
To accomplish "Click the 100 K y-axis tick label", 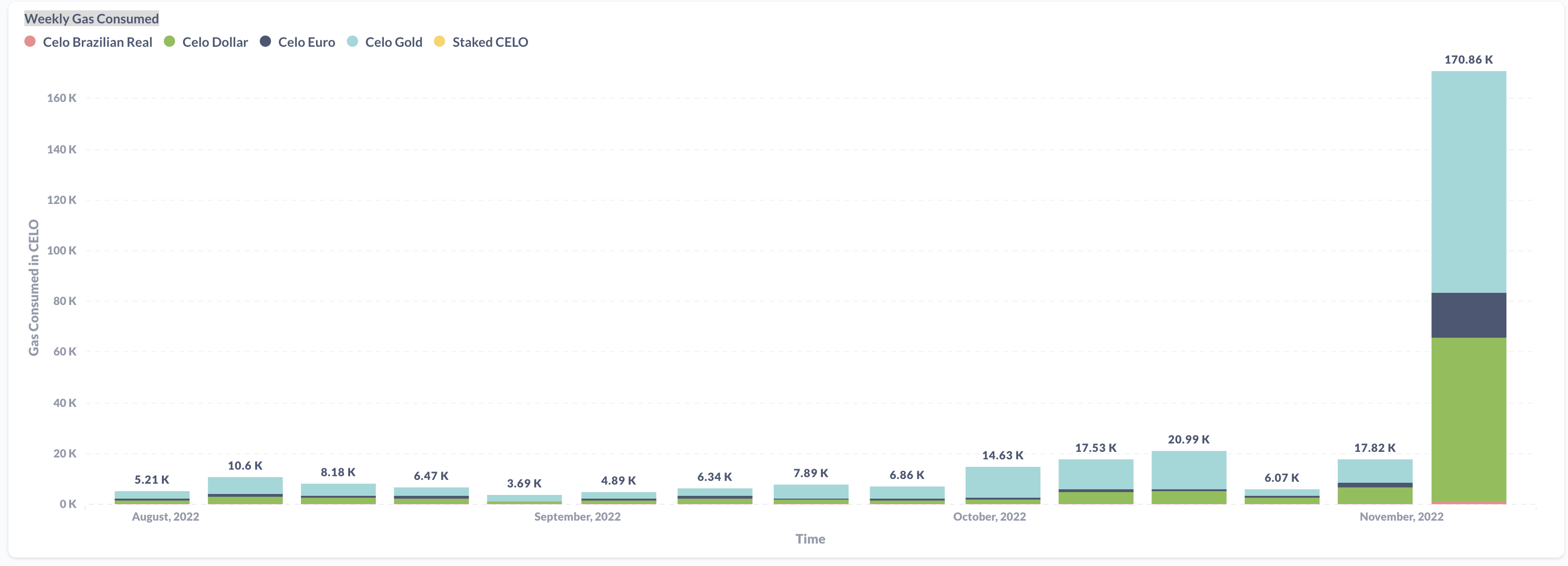I will pyautogui.click(x=61, y=250).
